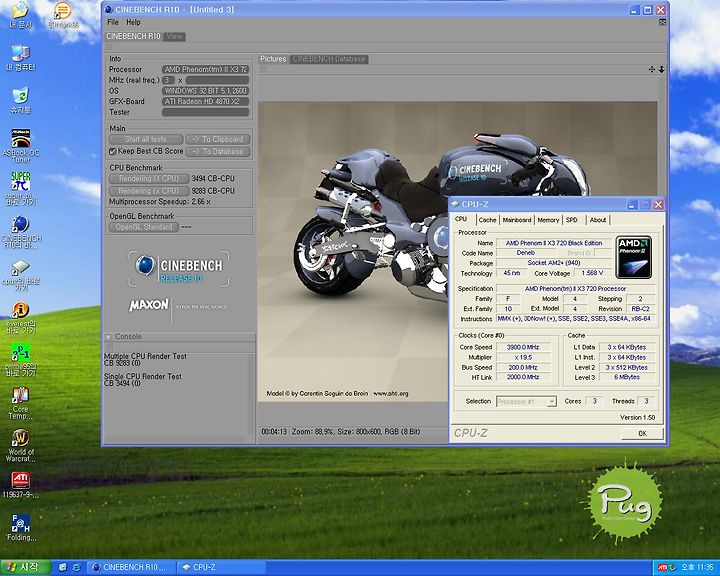The image size is (720, 576).
Task: Click the Multiplier x 19.5 value
Action: pyautogui.click(x=523, y=357)
